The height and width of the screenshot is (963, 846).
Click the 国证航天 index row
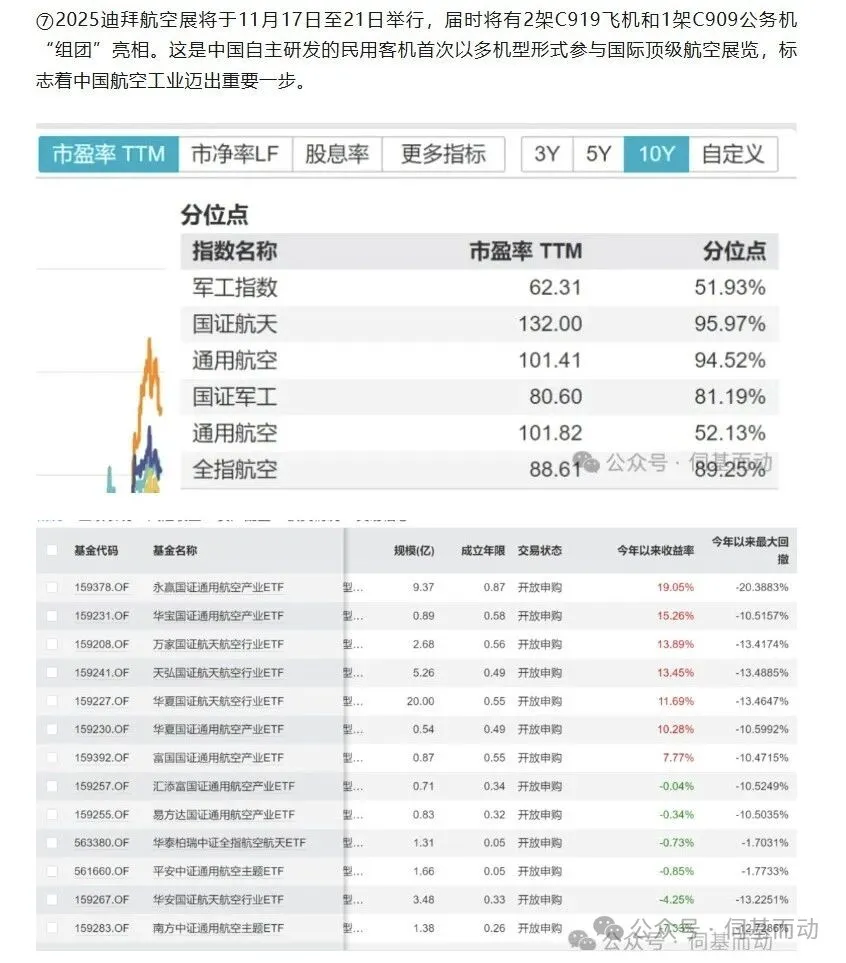point(235,324)
